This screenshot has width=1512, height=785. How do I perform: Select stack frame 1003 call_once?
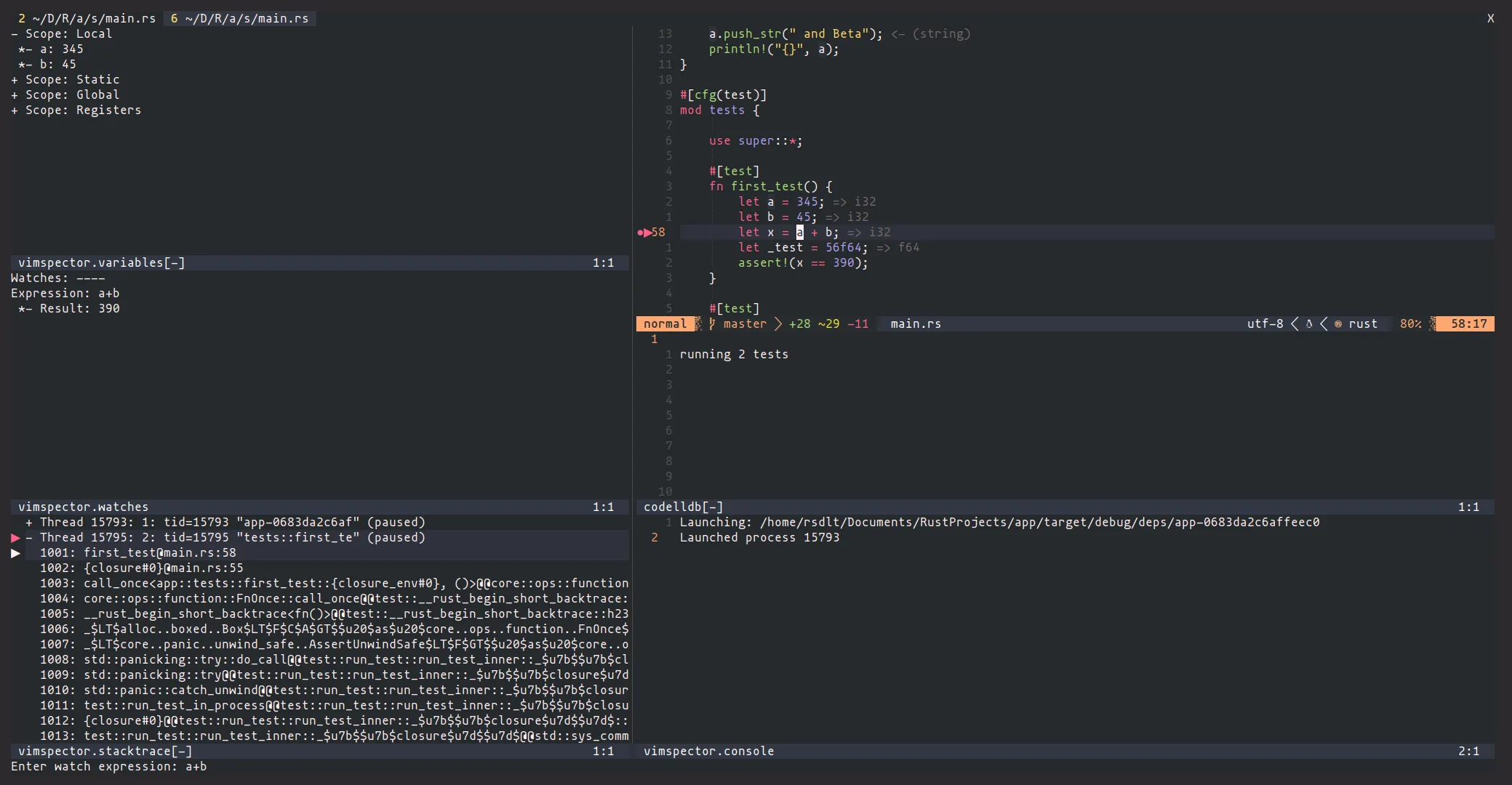coord(335,584)
